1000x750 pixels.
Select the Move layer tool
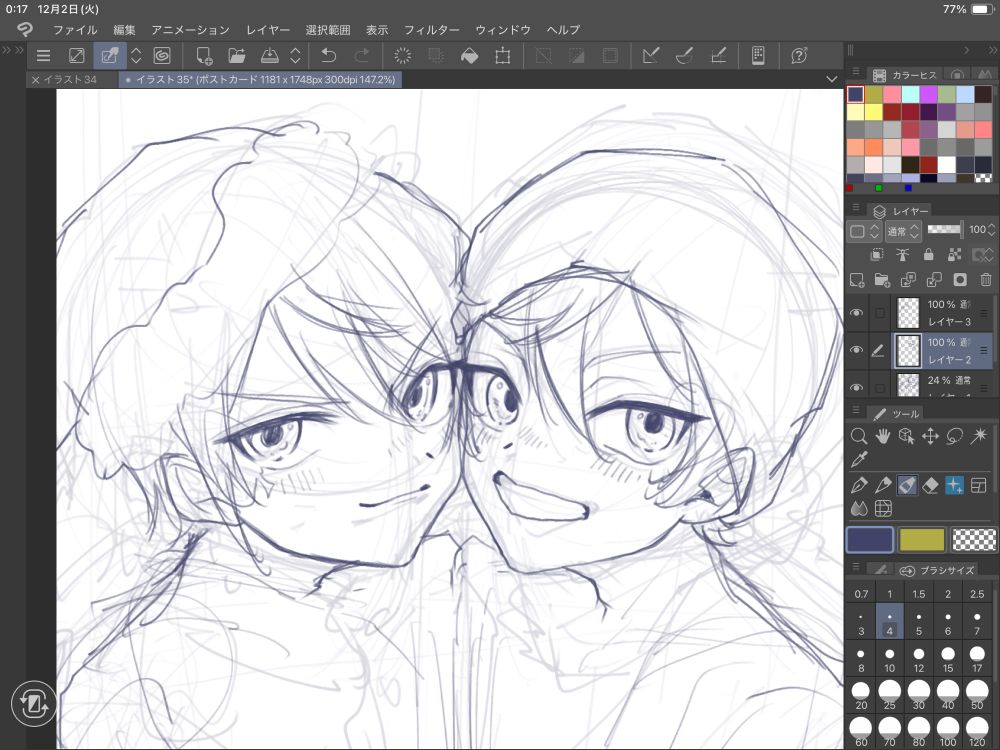point(930,436)
